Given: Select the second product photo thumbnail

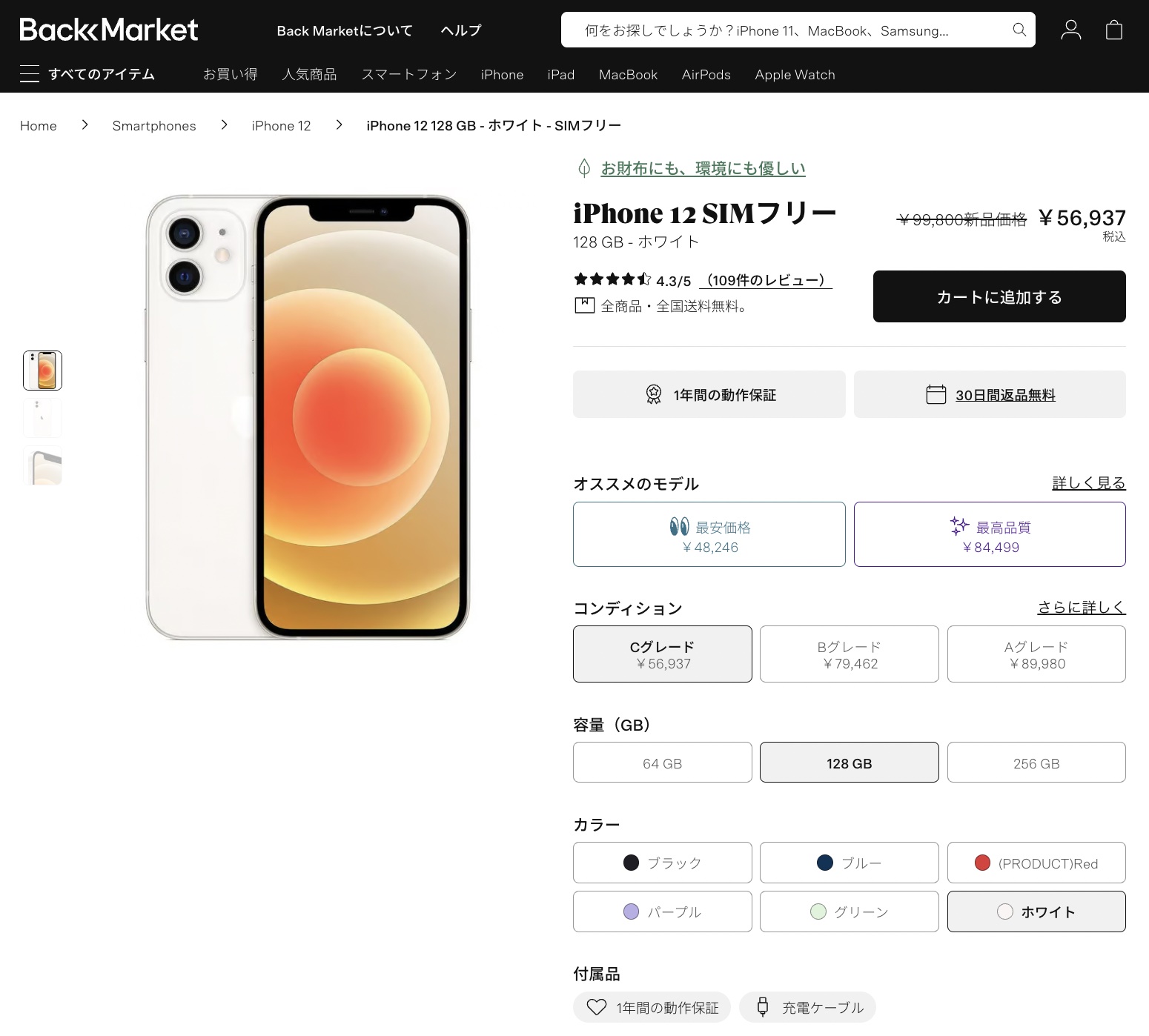Looking at the screenshot, I should [x=42, y=418].
